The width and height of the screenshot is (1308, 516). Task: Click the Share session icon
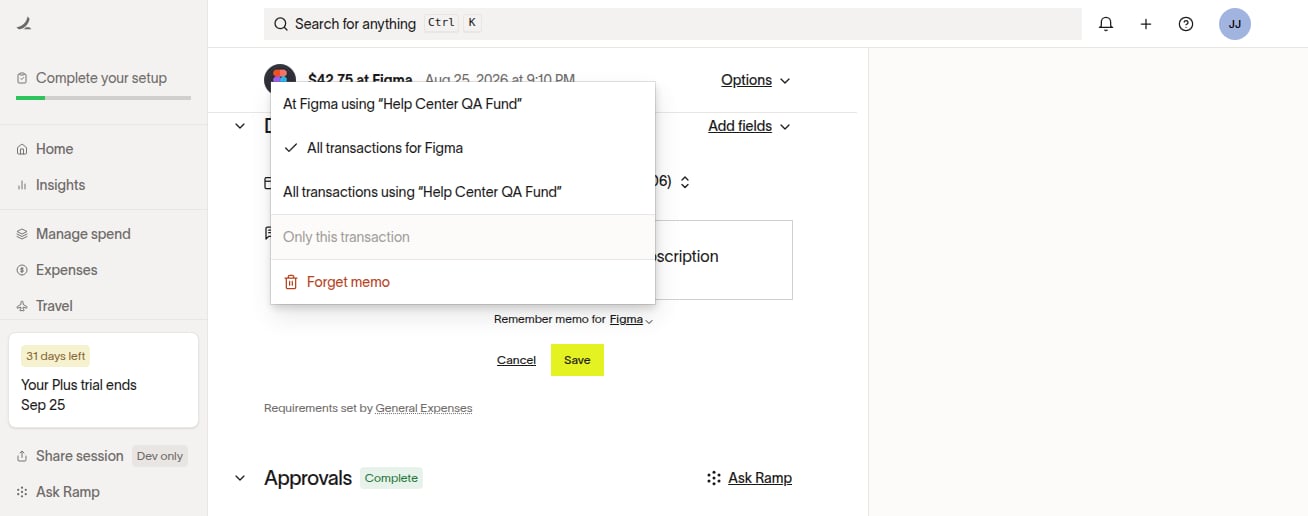[x=22, y=456]
